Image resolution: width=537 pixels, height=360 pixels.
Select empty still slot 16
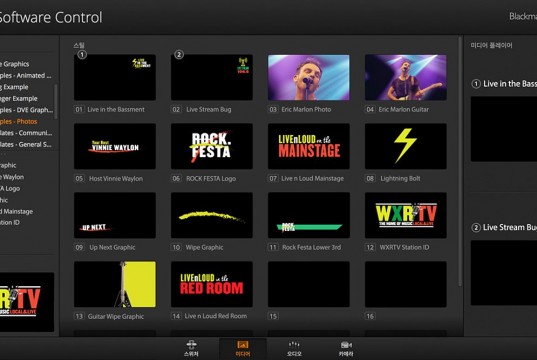point(405,284)
